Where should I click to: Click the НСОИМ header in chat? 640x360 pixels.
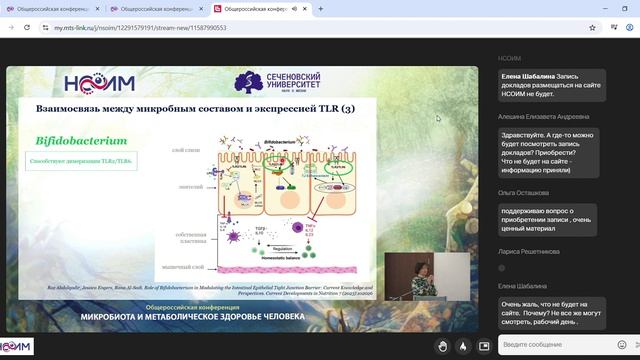click(x=509, y=58)
